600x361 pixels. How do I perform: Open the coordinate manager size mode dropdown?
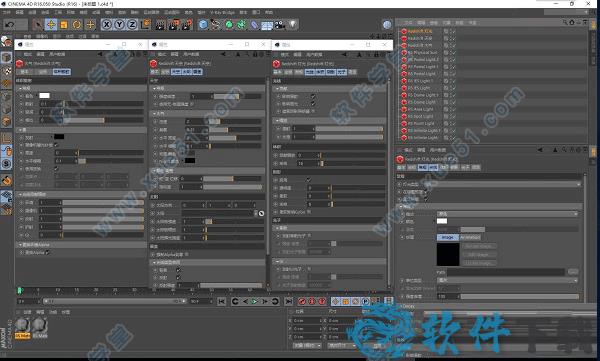[x=342, y=346]
